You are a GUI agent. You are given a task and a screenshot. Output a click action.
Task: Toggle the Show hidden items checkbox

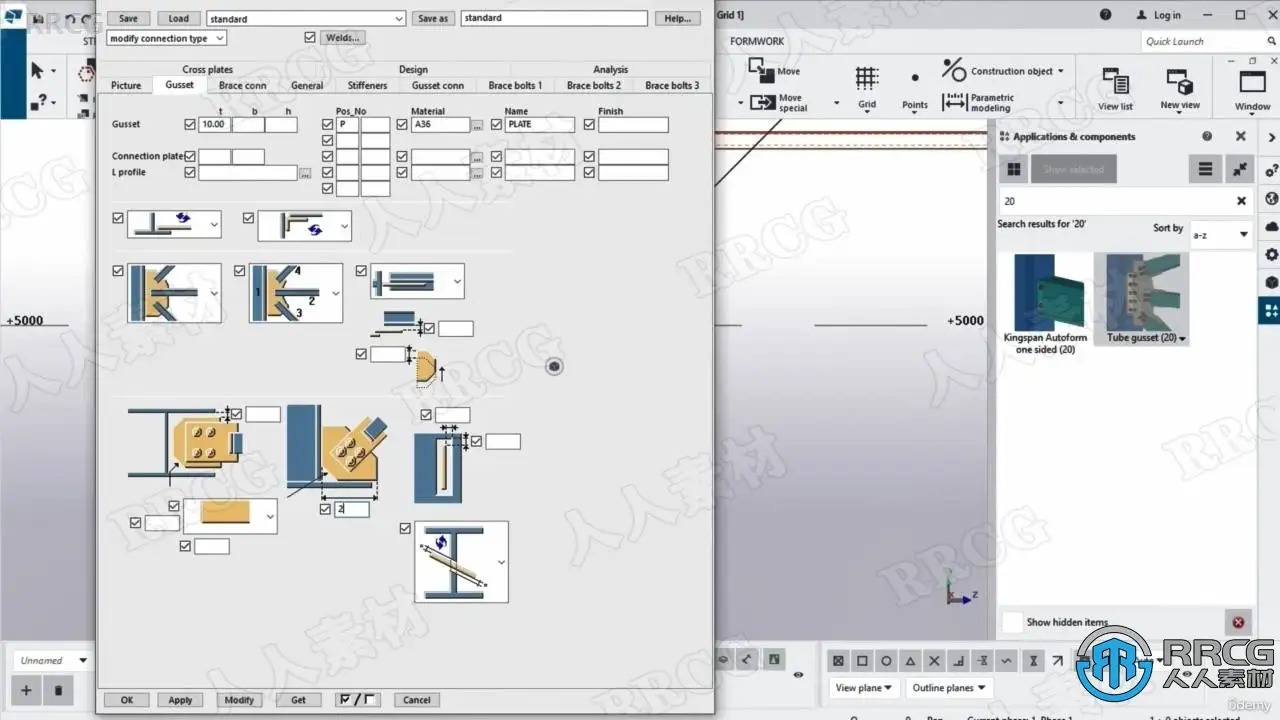[x=1012, y=622]
